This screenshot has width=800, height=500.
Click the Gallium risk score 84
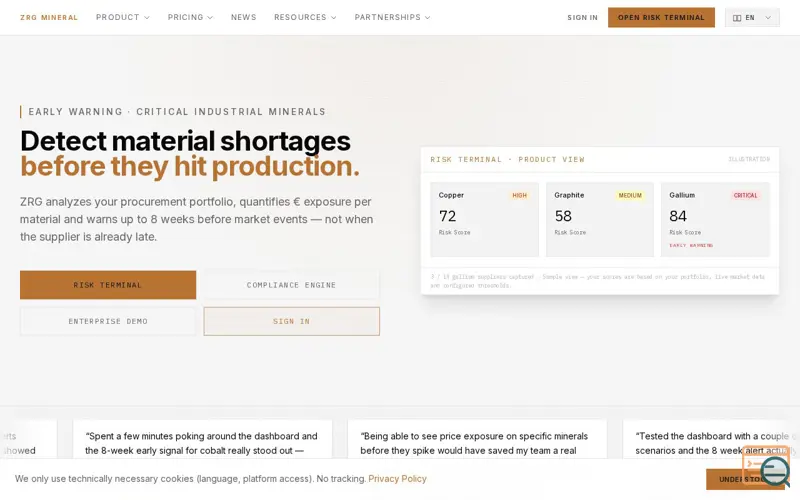pyautogui.click(x=678, y=216)
